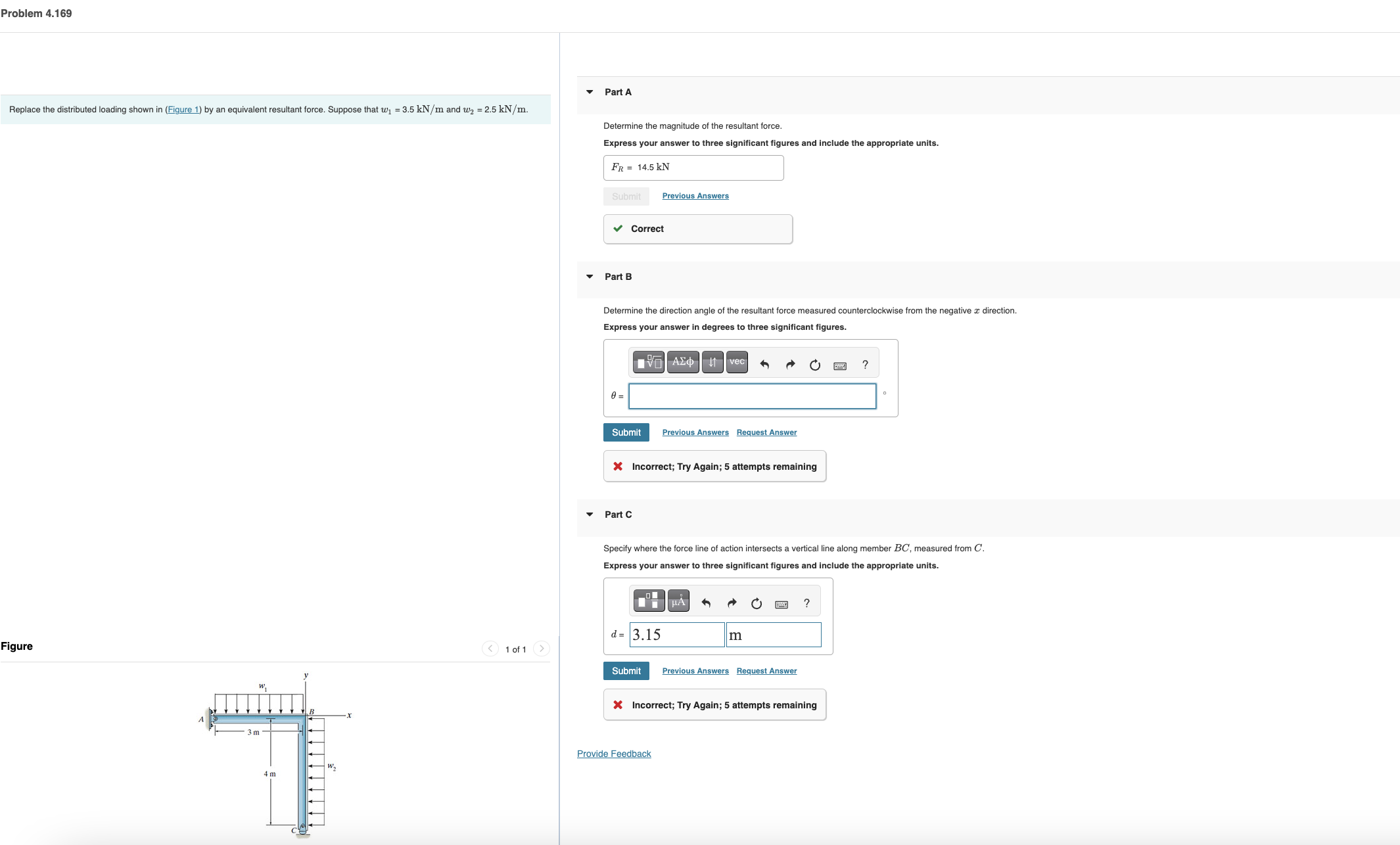Collapse the Part A section
Image resolution: width=1400 pixels, height=845 pixels.
point(590,92)
